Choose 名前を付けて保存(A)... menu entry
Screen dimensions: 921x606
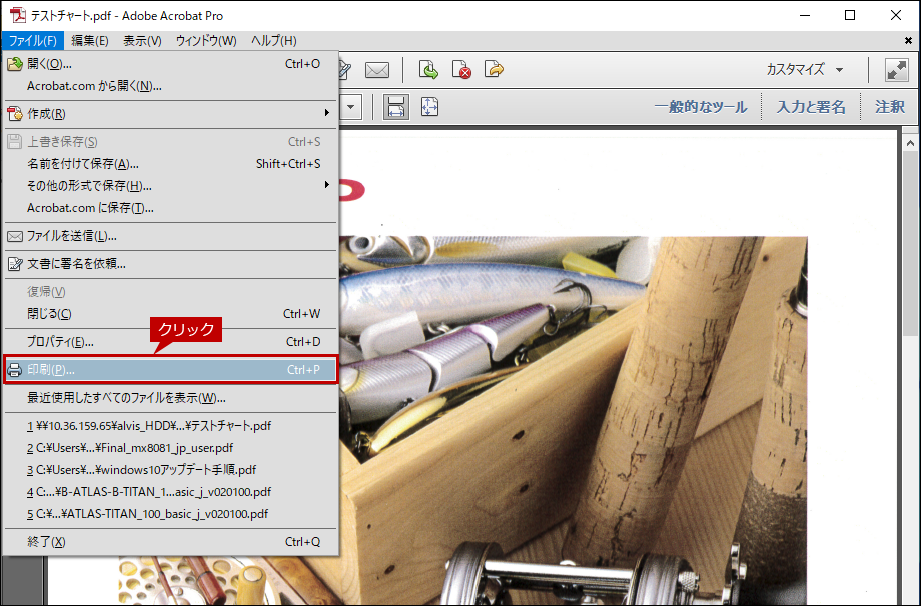coord(170,164)
